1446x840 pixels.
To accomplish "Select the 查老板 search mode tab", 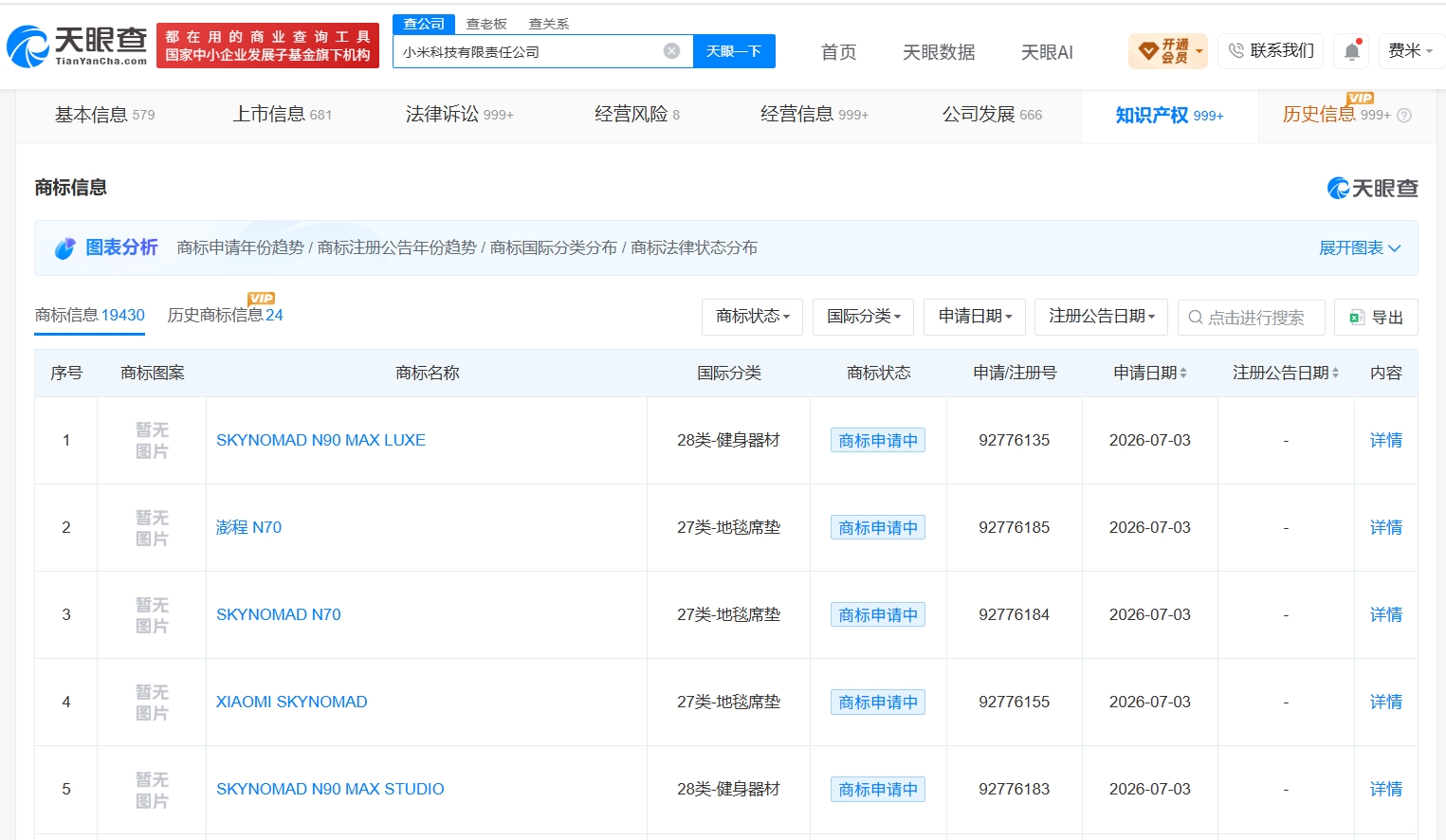I will click(x=486, y=24).
